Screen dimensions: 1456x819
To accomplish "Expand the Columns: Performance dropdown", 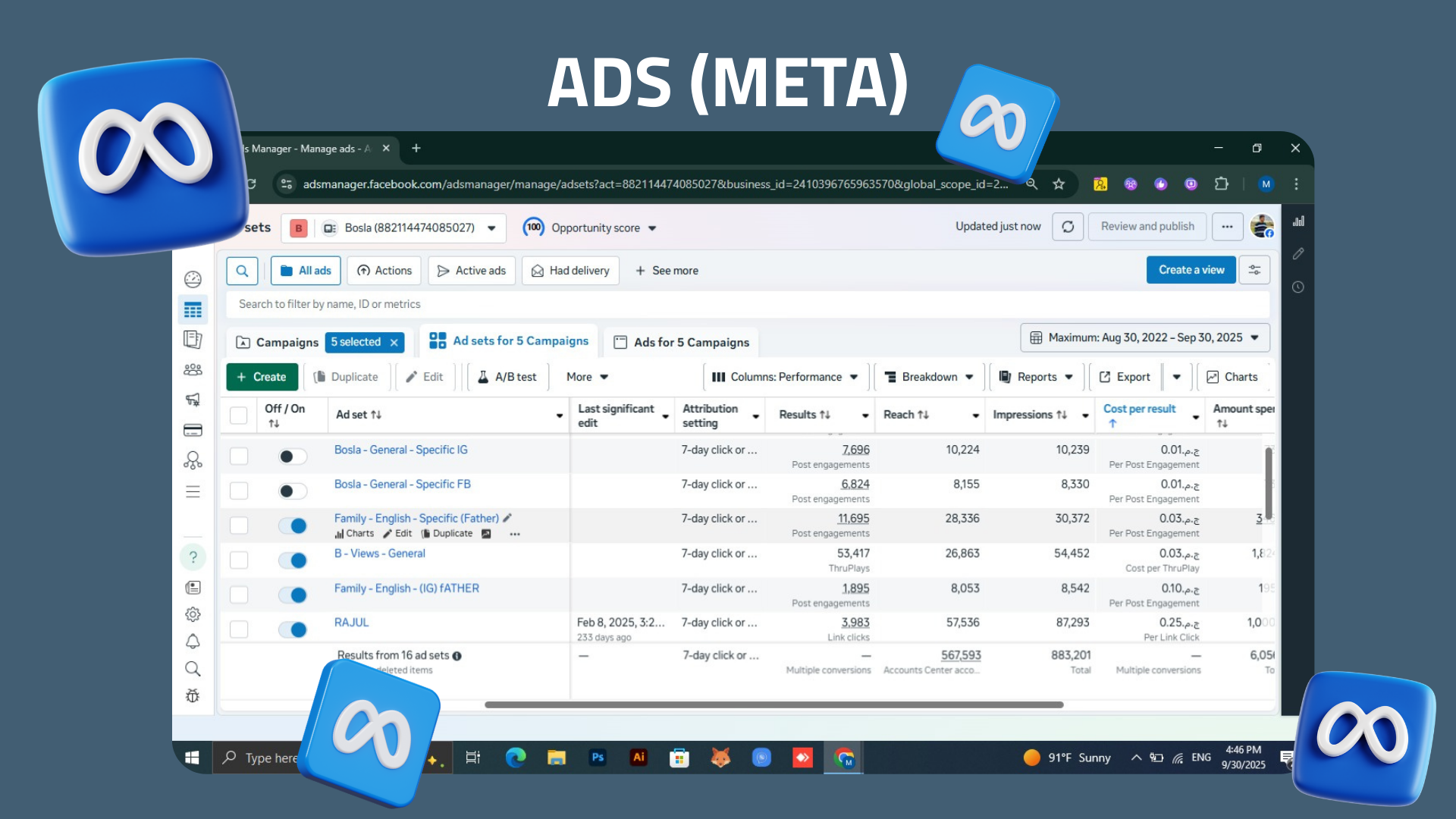I will 786,377.
